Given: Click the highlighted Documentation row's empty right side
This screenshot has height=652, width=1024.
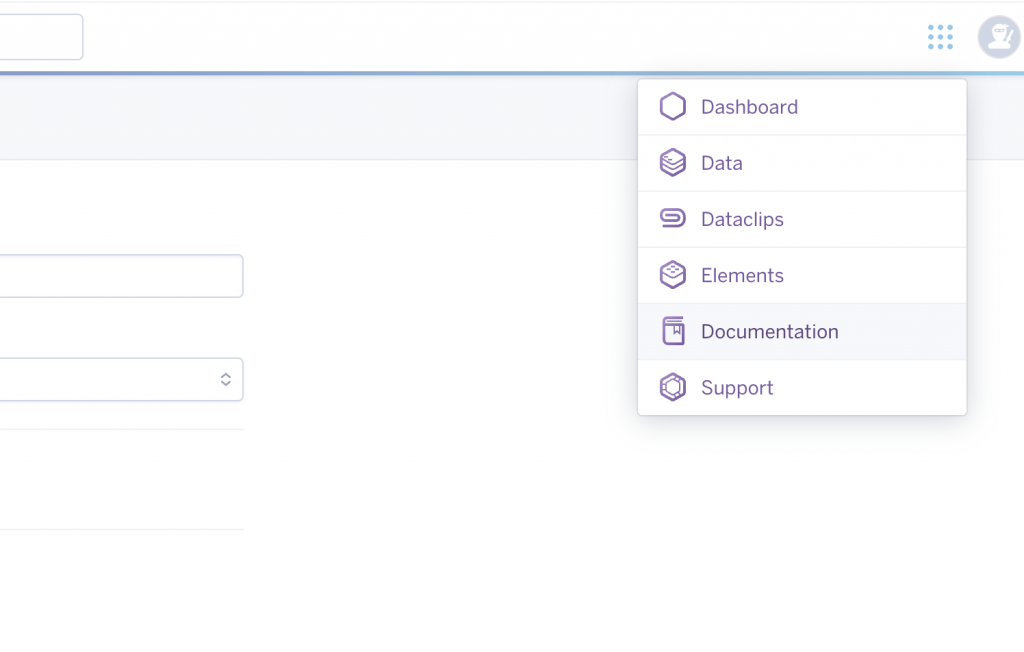Looking at the screenshot, I should pyautogui.click(x=910, y=331).
